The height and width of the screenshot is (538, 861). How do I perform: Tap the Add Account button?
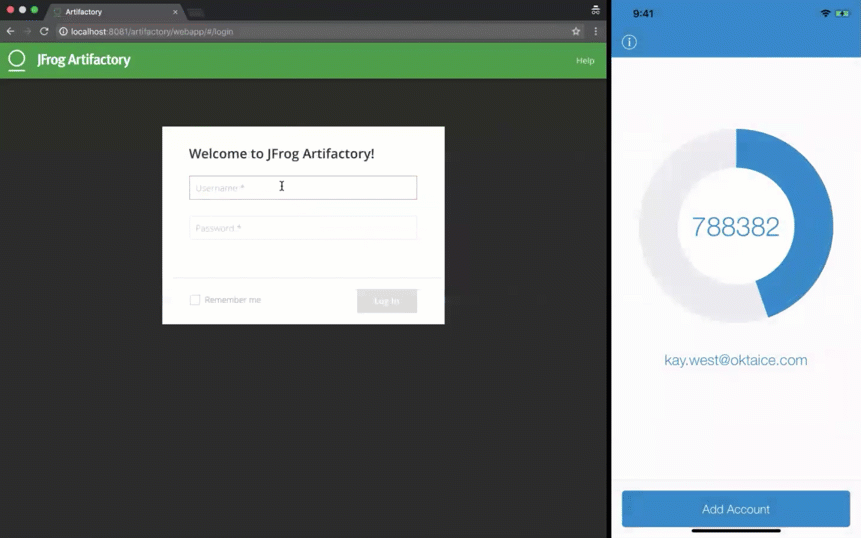point(735,509)
